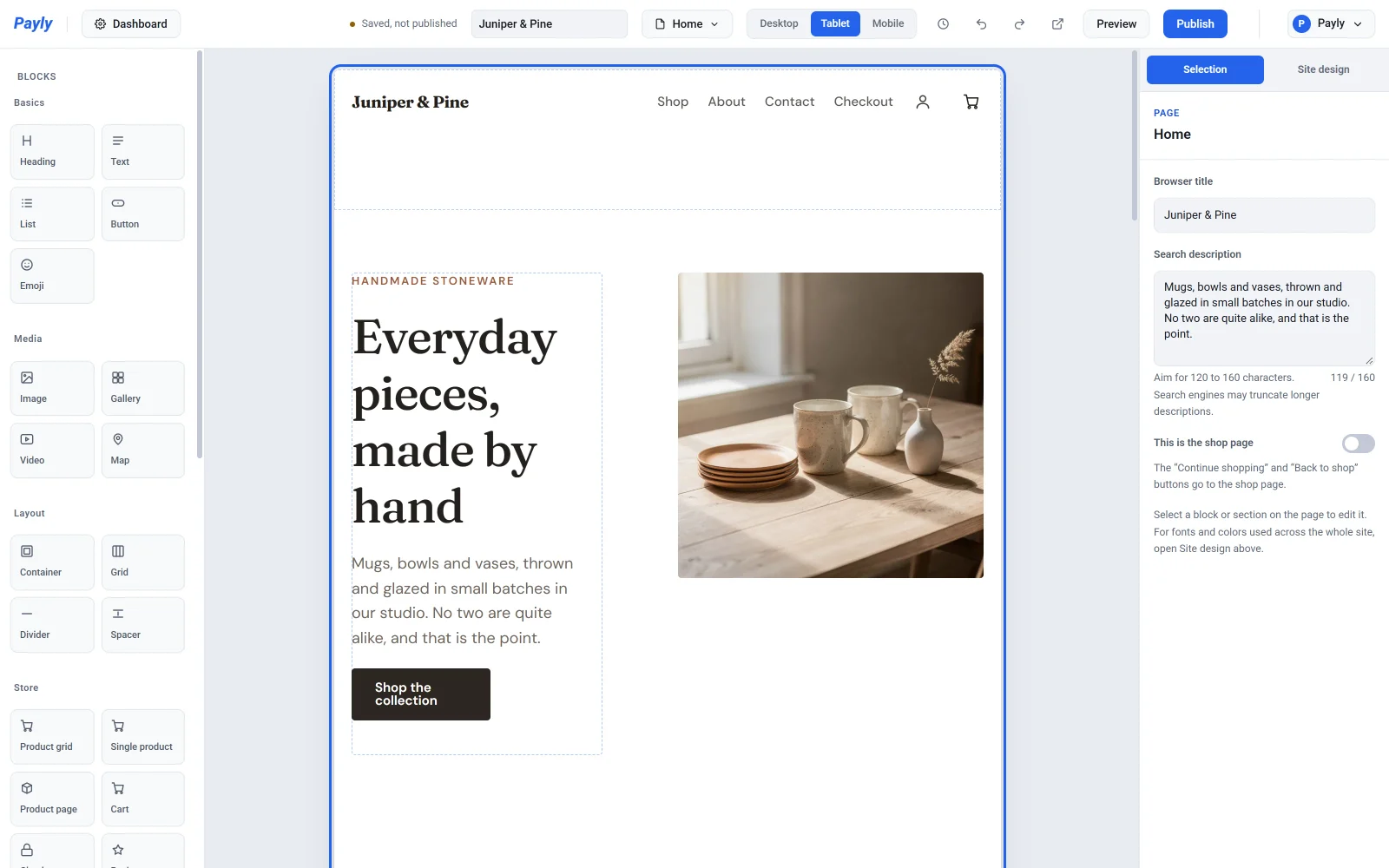Add a Text block
This screenshot has height=868, width=1389.
coord(142,152)
